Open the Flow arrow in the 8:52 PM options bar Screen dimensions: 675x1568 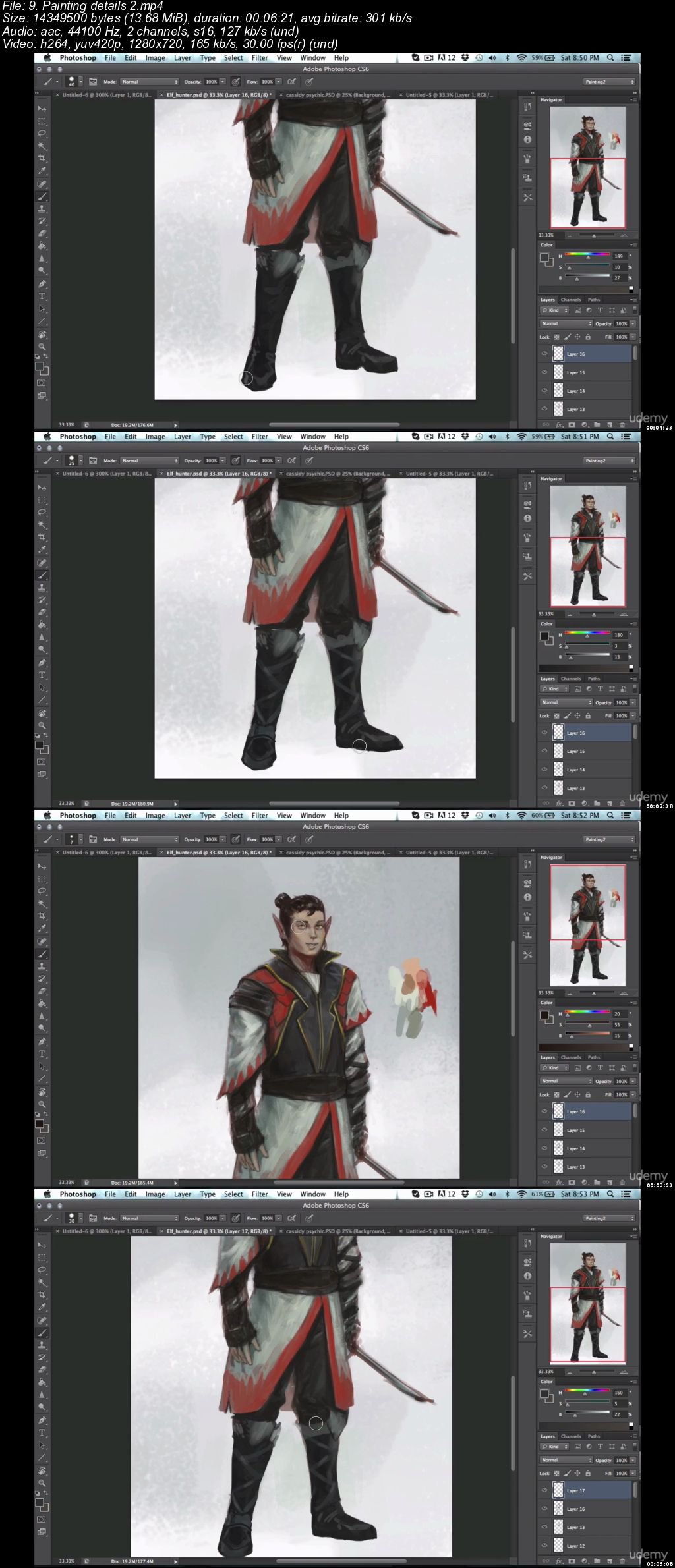tap(278, 839)
